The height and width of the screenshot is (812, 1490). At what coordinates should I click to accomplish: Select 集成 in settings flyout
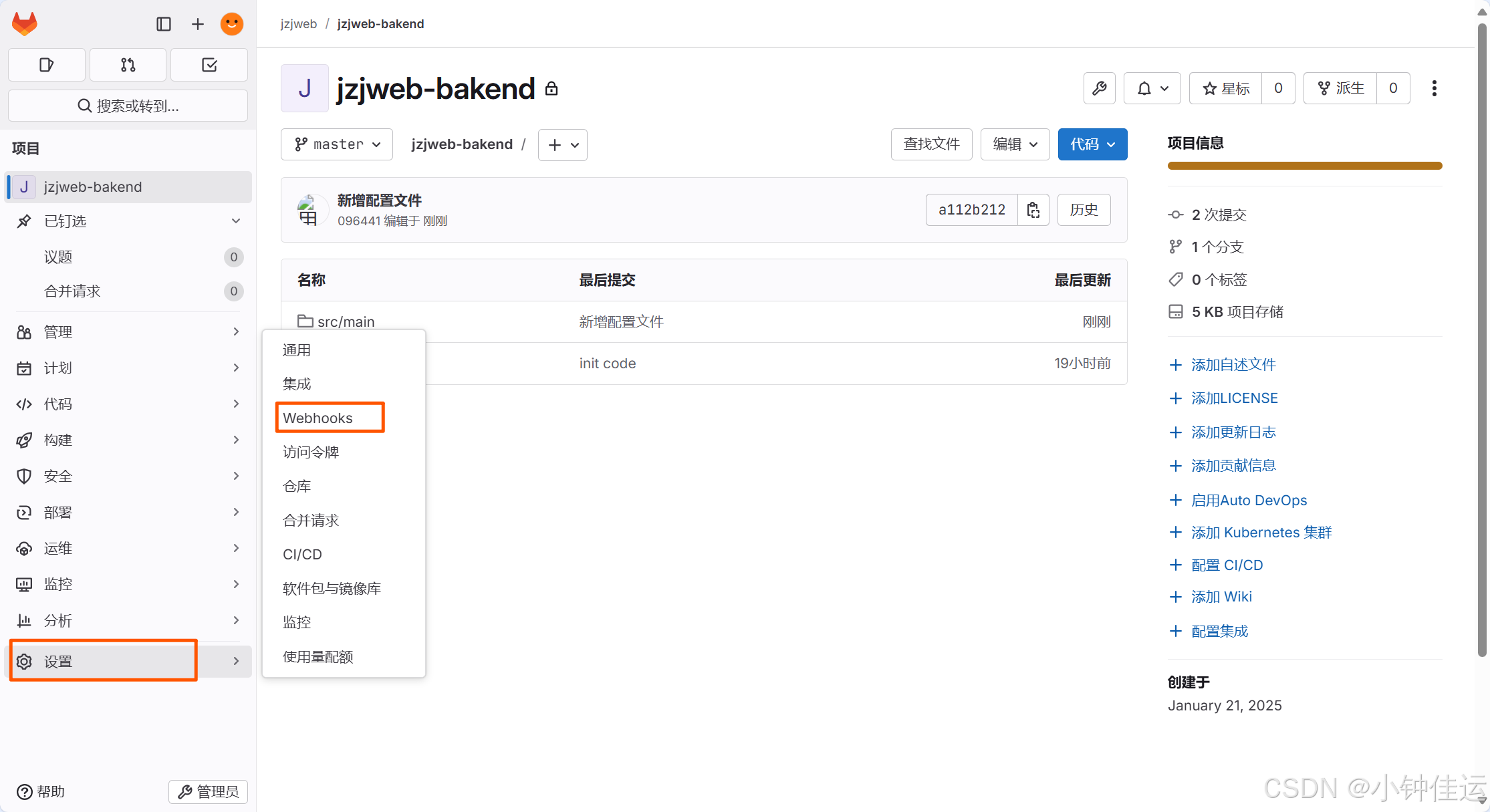tap(344, 384)
